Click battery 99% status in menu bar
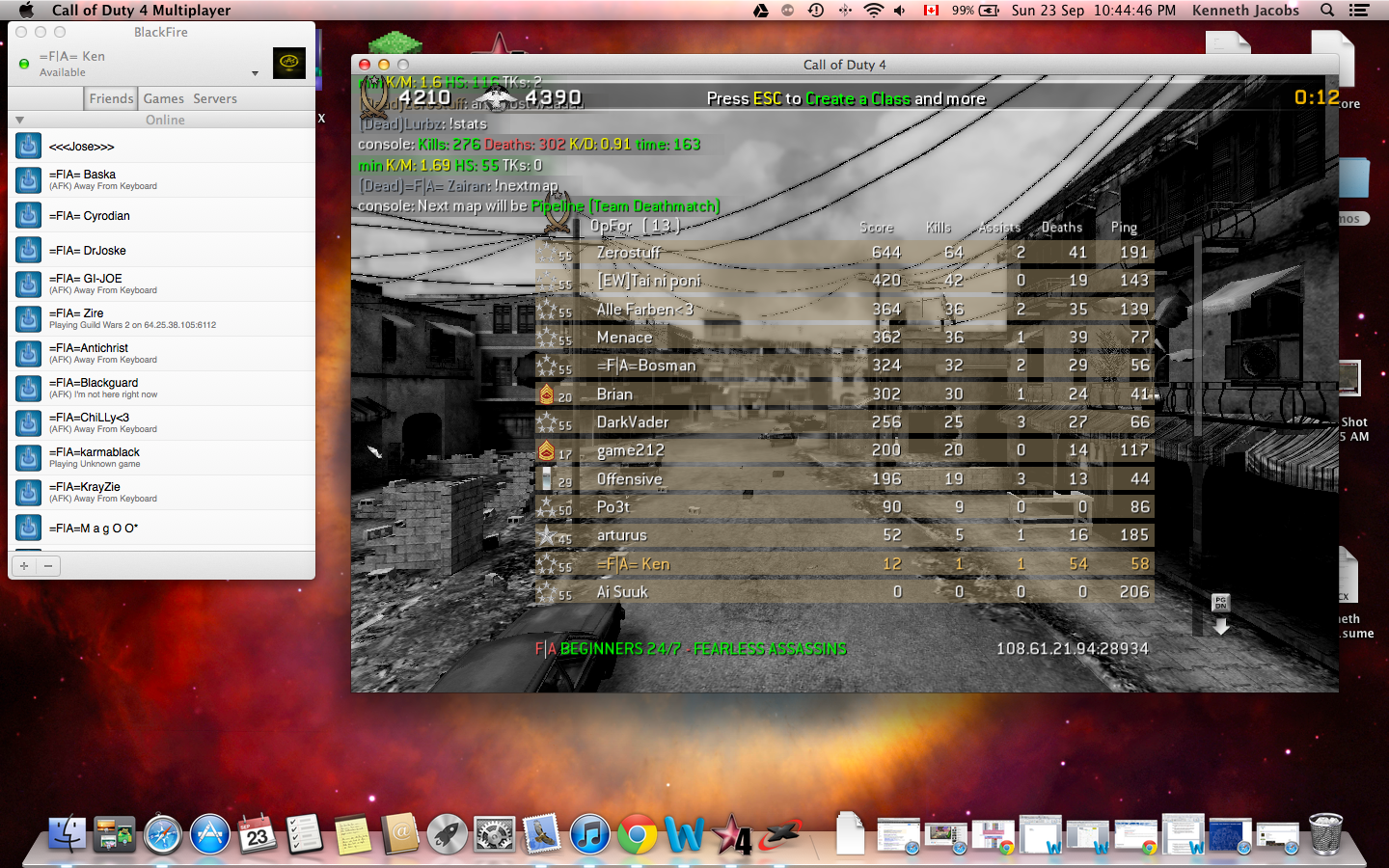This screenshot has height=868, width=1389. coord(975,11)
